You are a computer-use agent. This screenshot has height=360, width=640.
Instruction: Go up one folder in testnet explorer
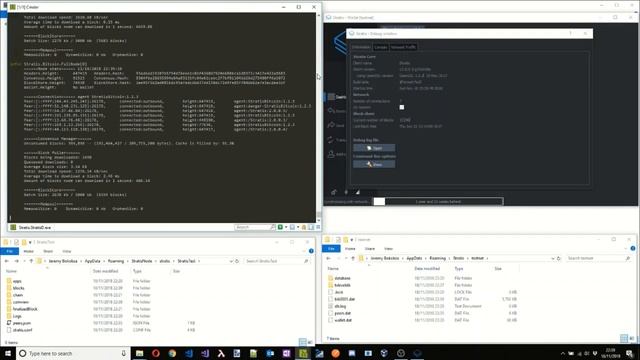353,258
